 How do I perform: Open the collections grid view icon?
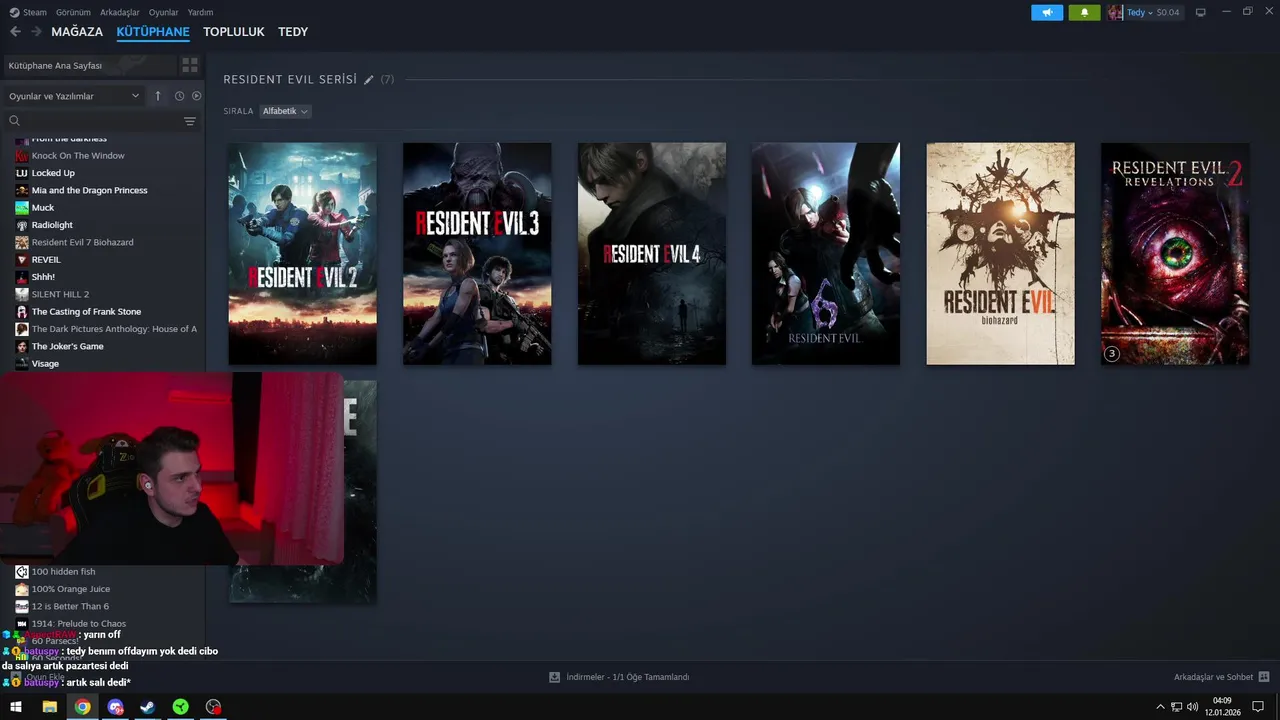coord(189,65)
